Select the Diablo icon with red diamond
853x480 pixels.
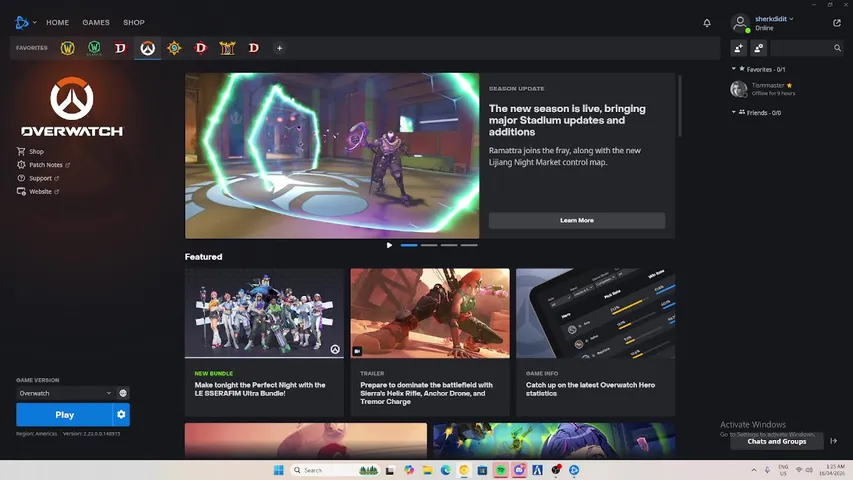201,48
